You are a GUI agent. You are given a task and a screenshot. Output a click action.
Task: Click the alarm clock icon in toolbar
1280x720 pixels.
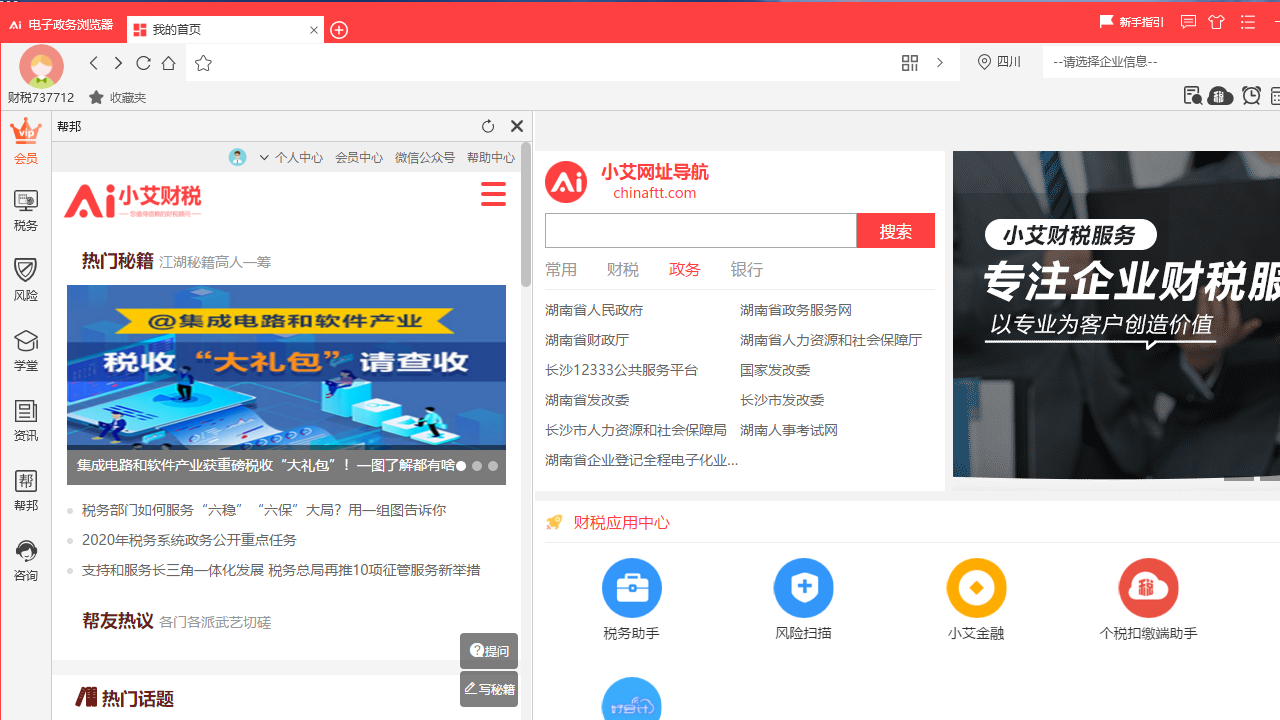(x=1251, y=96)
